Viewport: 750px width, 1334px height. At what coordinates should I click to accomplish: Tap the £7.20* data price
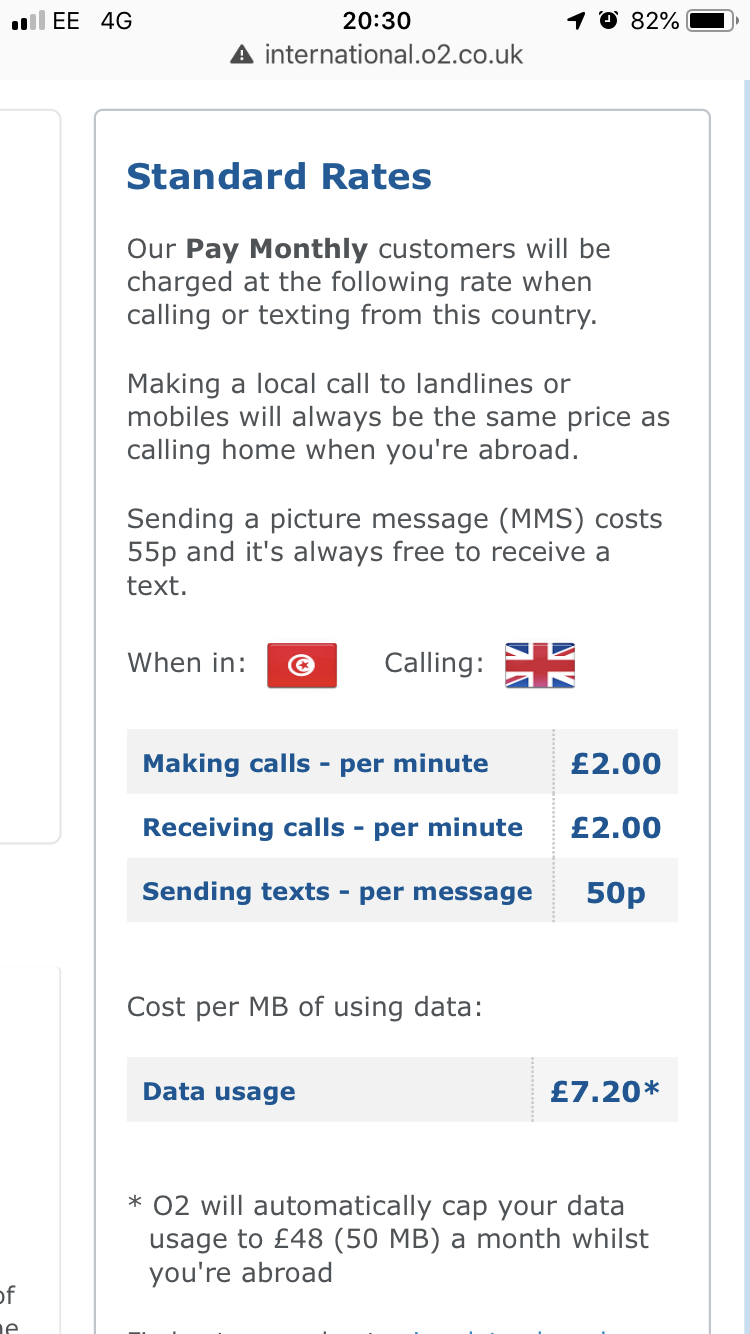[x=605, y=1090]
